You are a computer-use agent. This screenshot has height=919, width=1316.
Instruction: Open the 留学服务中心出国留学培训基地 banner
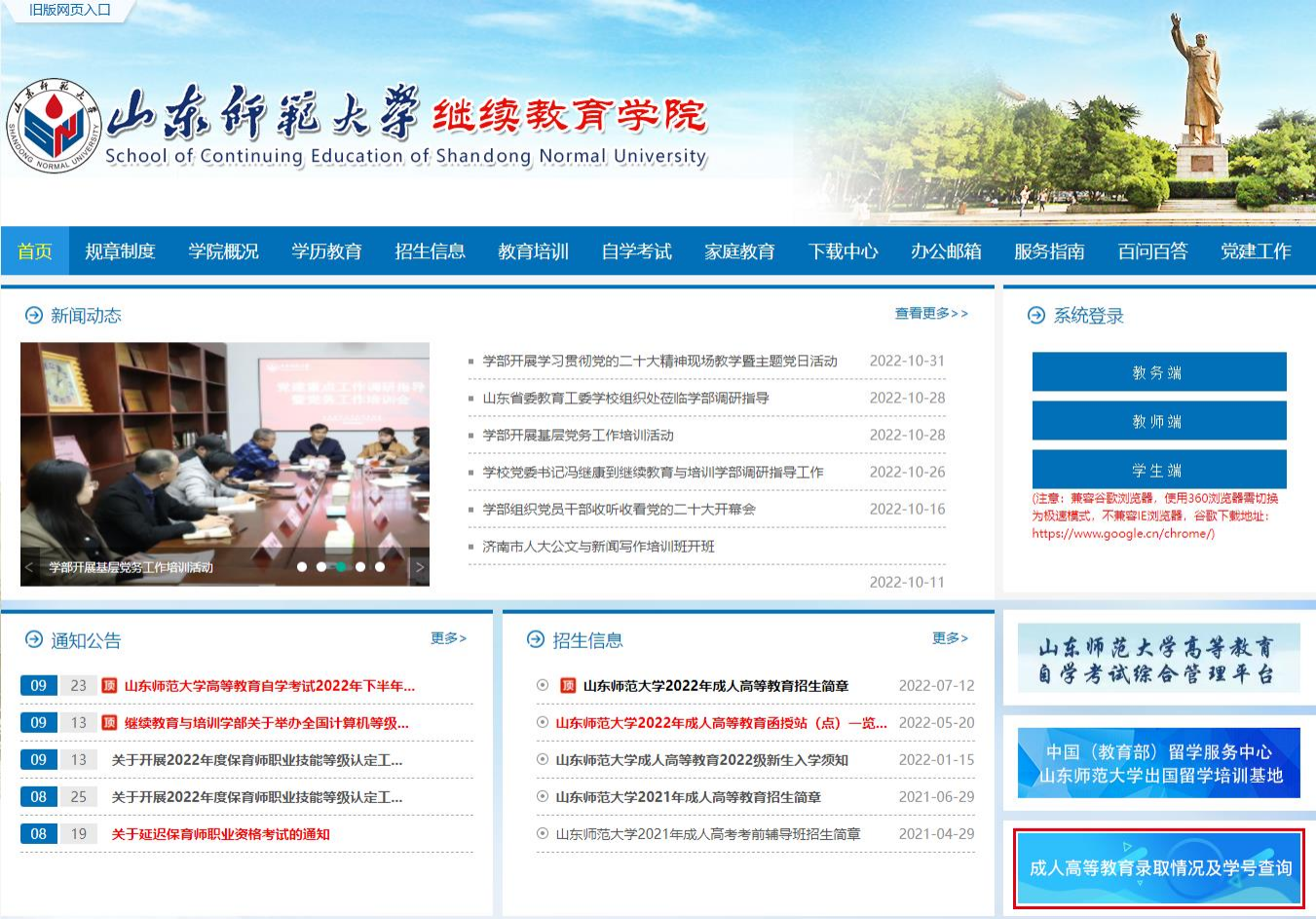coord(1159,763)
